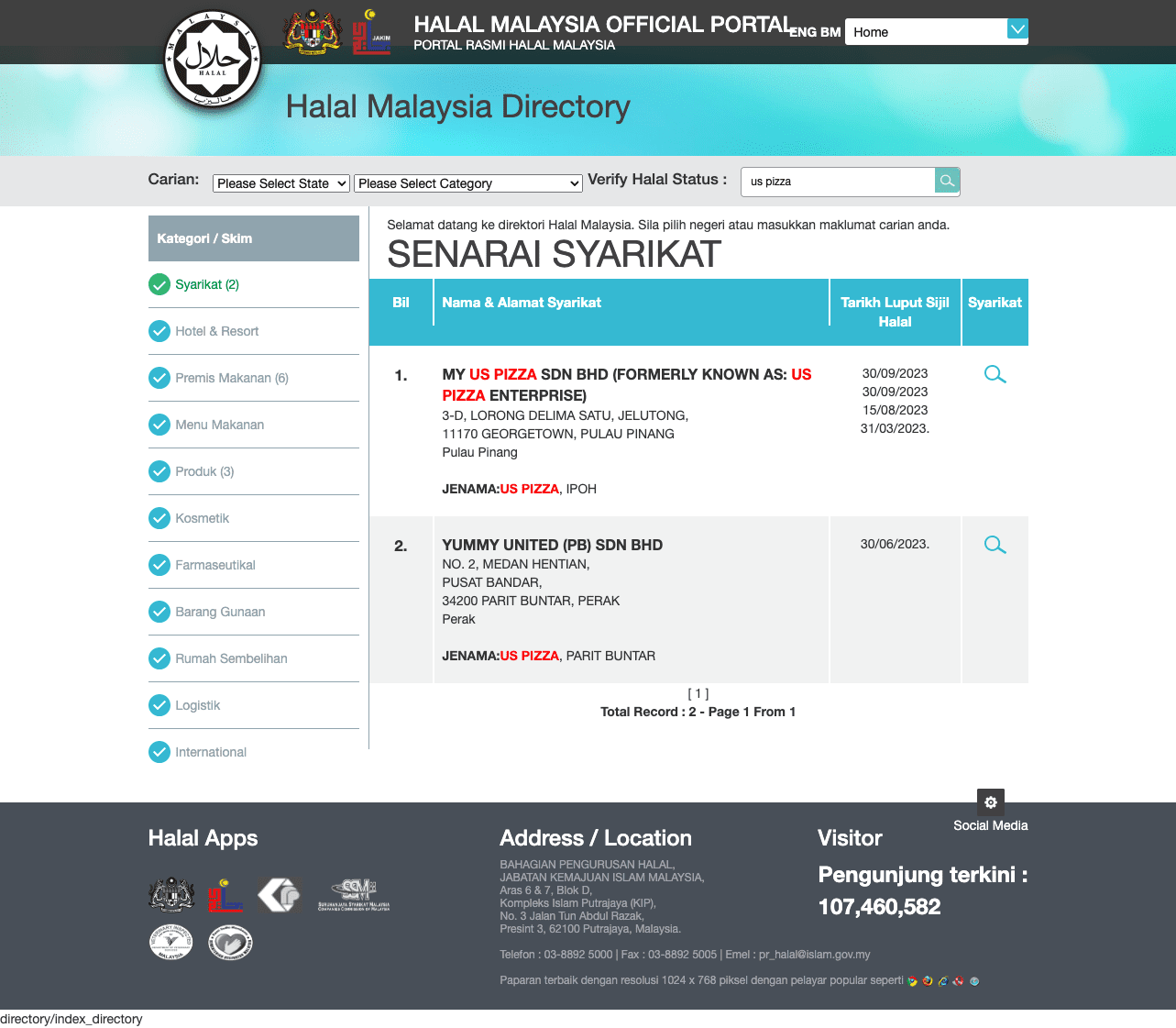Click the Safari browser icon in footer
Viewport: 1176px width, 1028px height.
974,981
